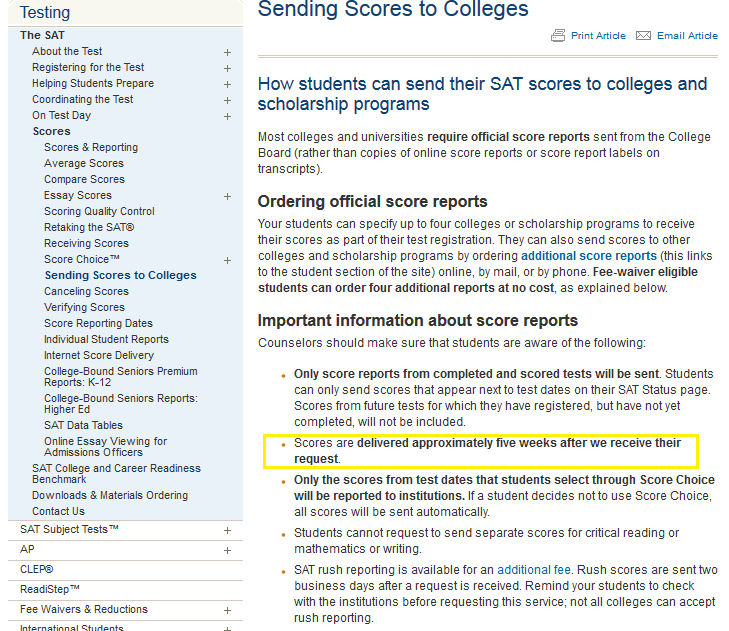Image resolution: width=729 pixels, height=631 pixels.
Task: Expand Registering for the Test submenu
Action: point(227,68)
